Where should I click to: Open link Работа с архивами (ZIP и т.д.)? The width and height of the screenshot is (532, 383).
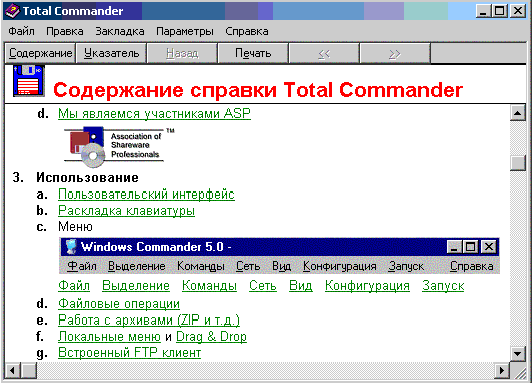149,320
